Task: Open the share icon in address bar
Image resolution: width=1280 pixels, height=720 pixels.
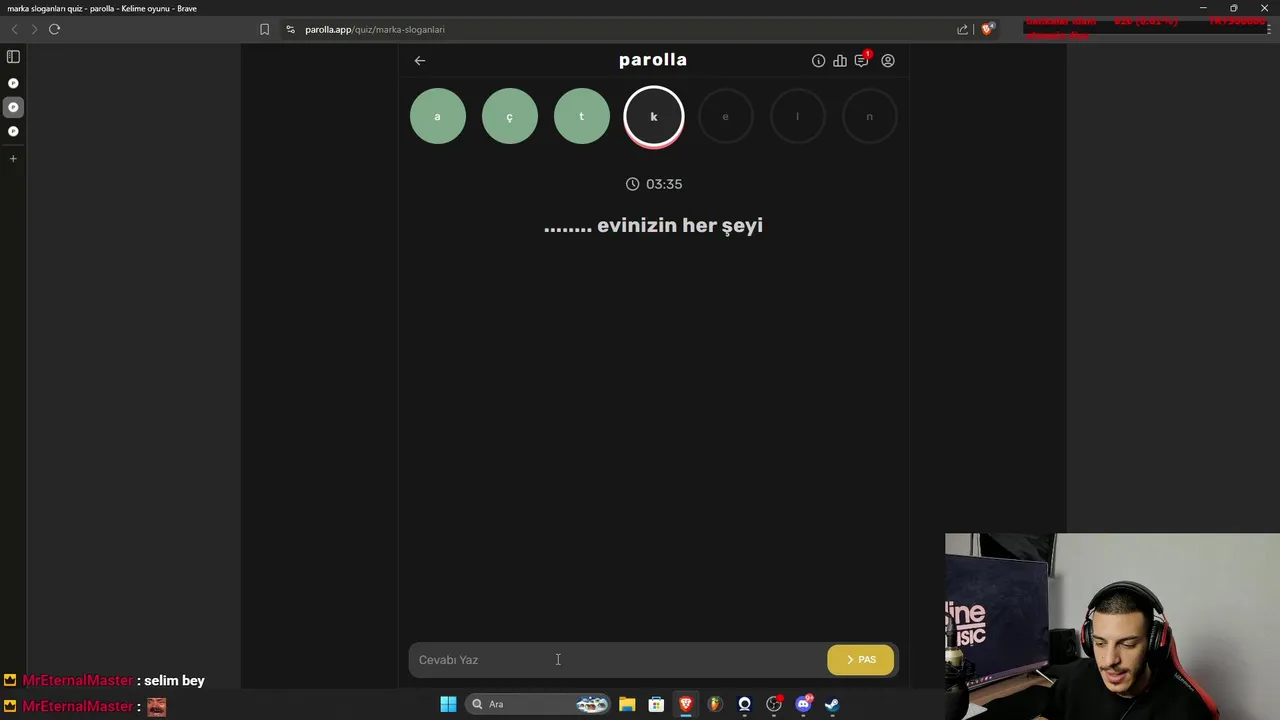Action: (x=962, y=29)
